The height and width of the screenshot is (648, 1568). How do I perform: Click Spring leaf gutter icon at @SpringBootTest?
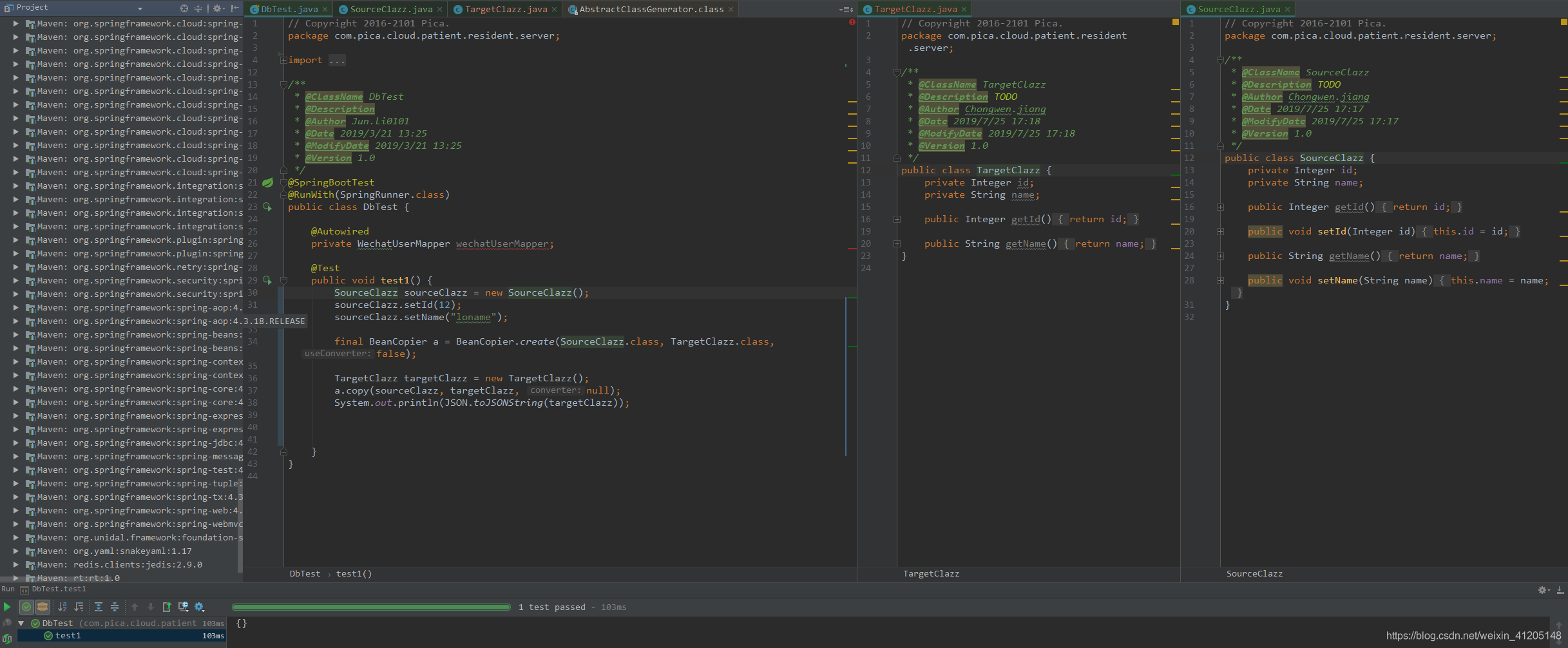pyautogui.click(x=268, y=183)
